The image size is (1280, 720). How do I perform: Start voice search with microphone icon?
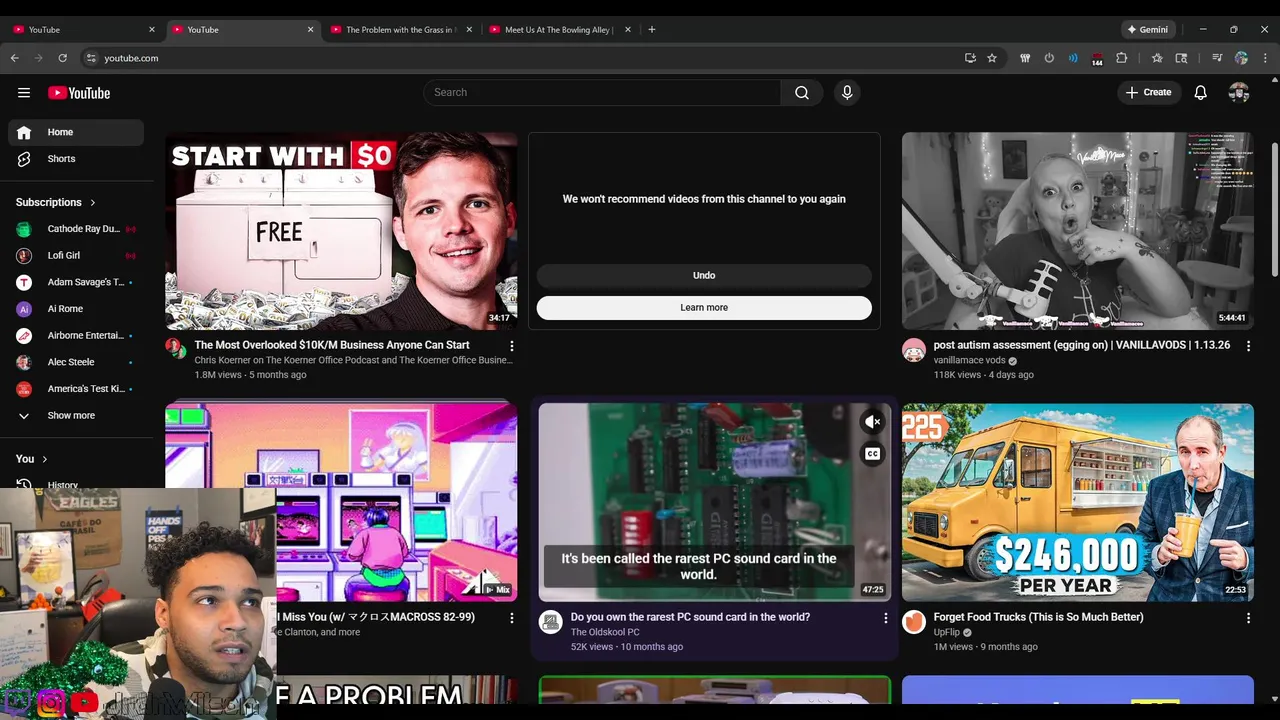847,93
